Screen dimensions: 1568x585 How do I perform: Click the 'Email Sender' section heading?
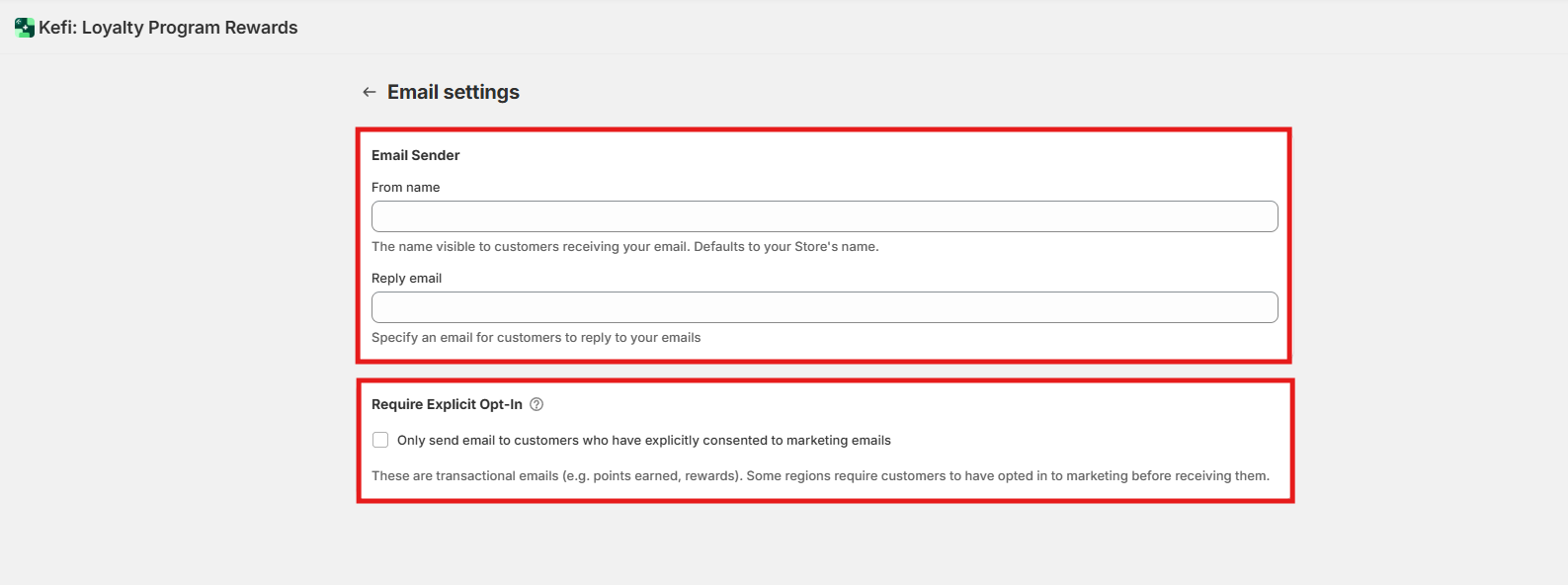(x=416, y=155)
